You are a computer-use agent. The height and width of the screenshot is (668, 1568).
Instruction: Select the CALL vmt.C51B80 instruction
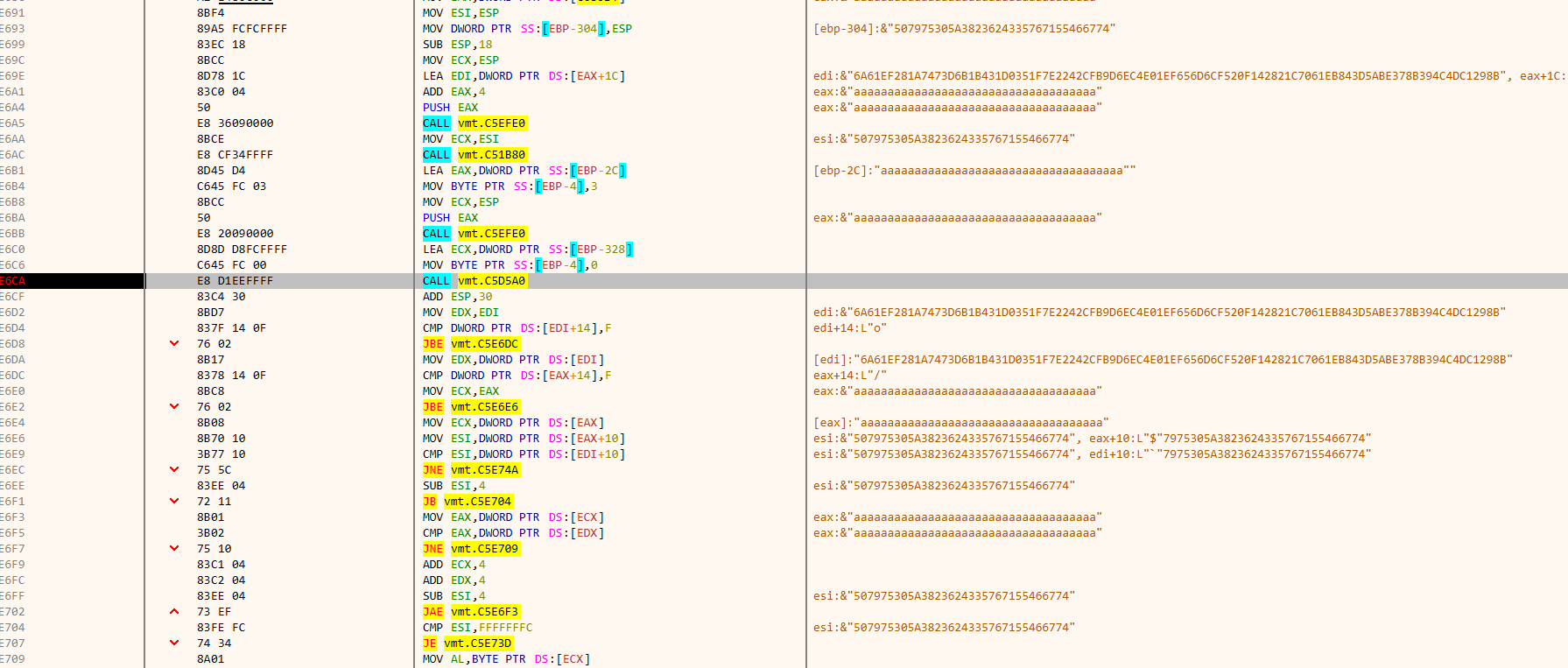pos(474,155)
